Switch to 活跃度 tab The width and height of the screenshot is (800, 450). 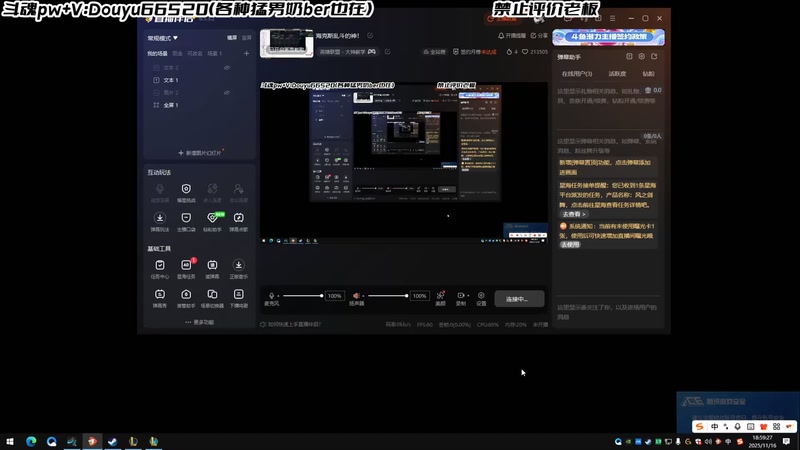tap(617, 74)
